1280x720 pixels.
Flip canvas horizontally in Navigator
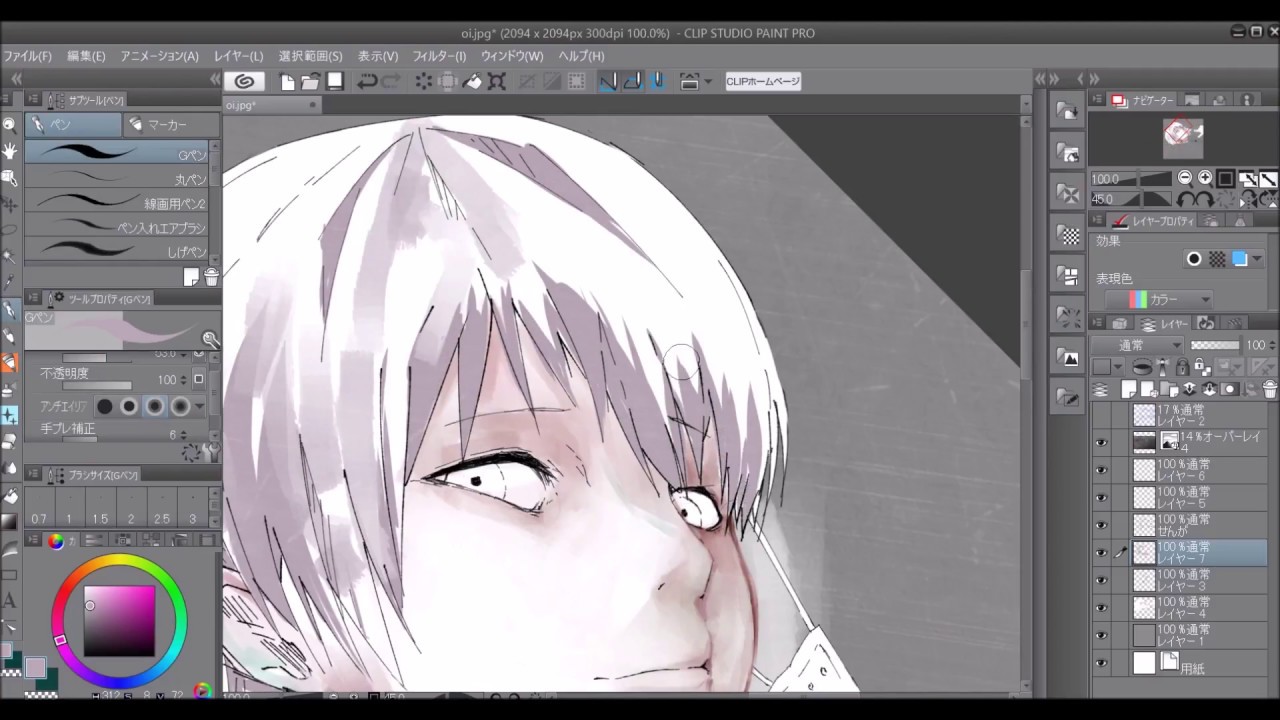pos(1247,200)
